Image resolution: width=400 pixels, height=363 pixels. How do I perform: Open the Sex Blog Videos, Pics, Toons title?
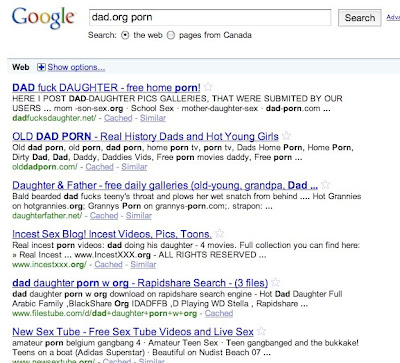(x=112, y=234)
